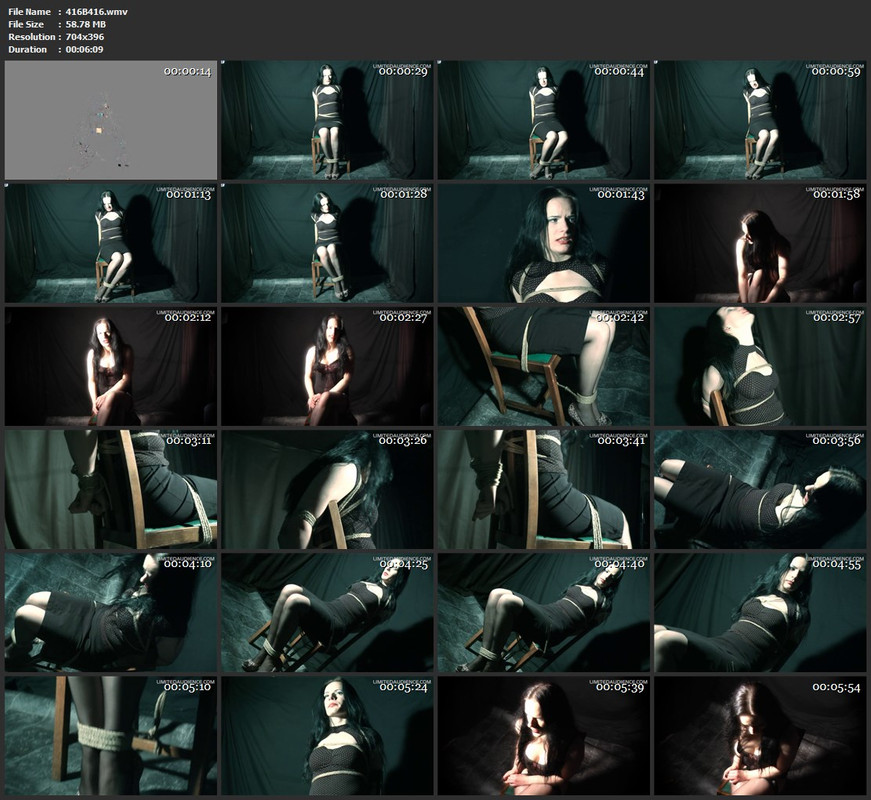Screen dimensions: 871x800
Task: View the frame captured at 00:04:40
Action: pyautogui.click(x=544, y=613)
